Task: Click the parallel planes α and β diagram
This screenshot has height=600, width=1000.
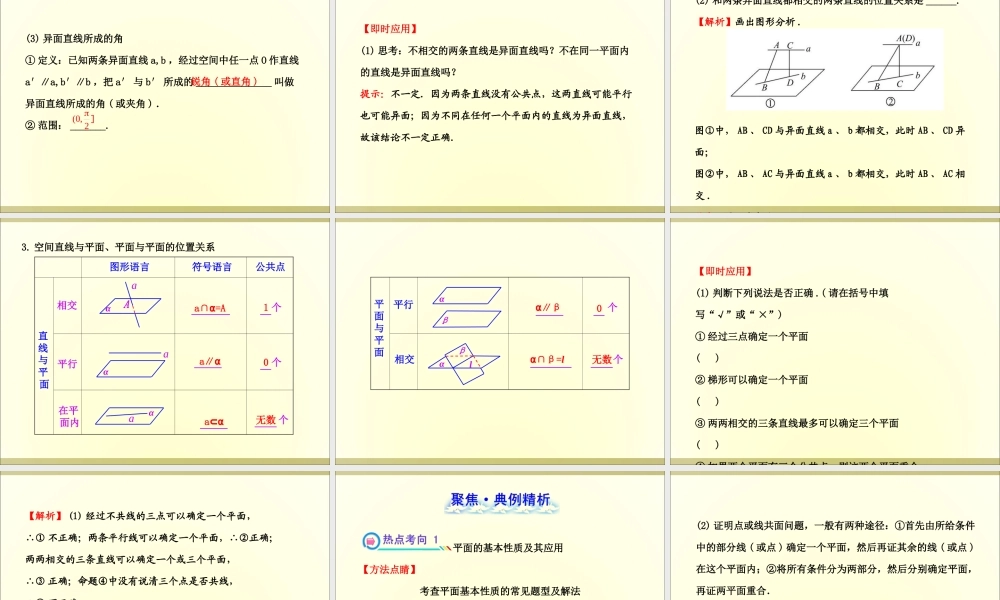Action: (x=466, y=307)
